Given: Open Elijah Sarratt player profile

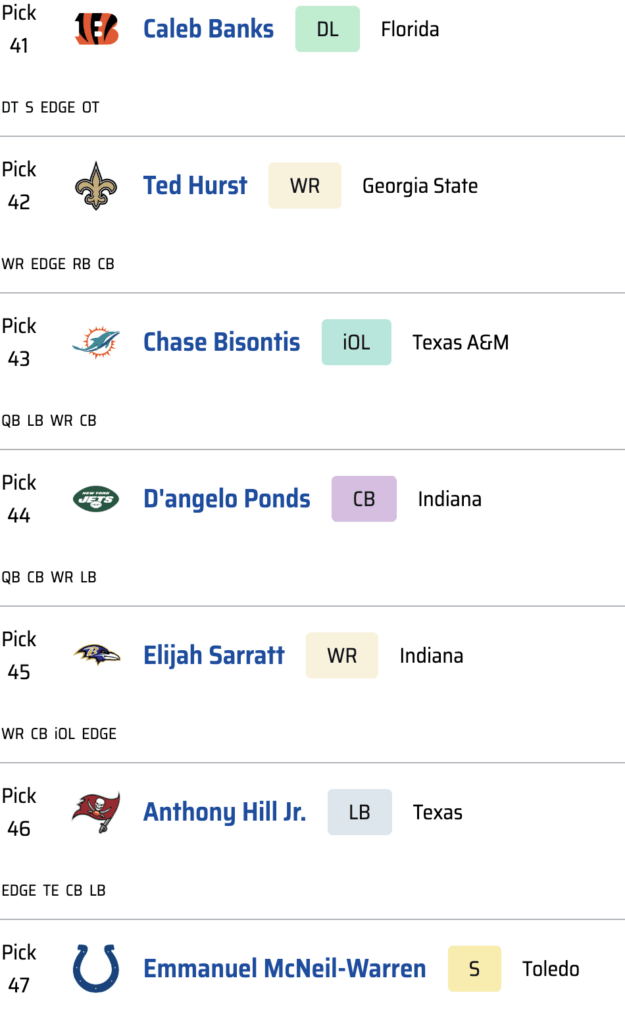Looking at the screenshot, I should click(x=213, y=656).
